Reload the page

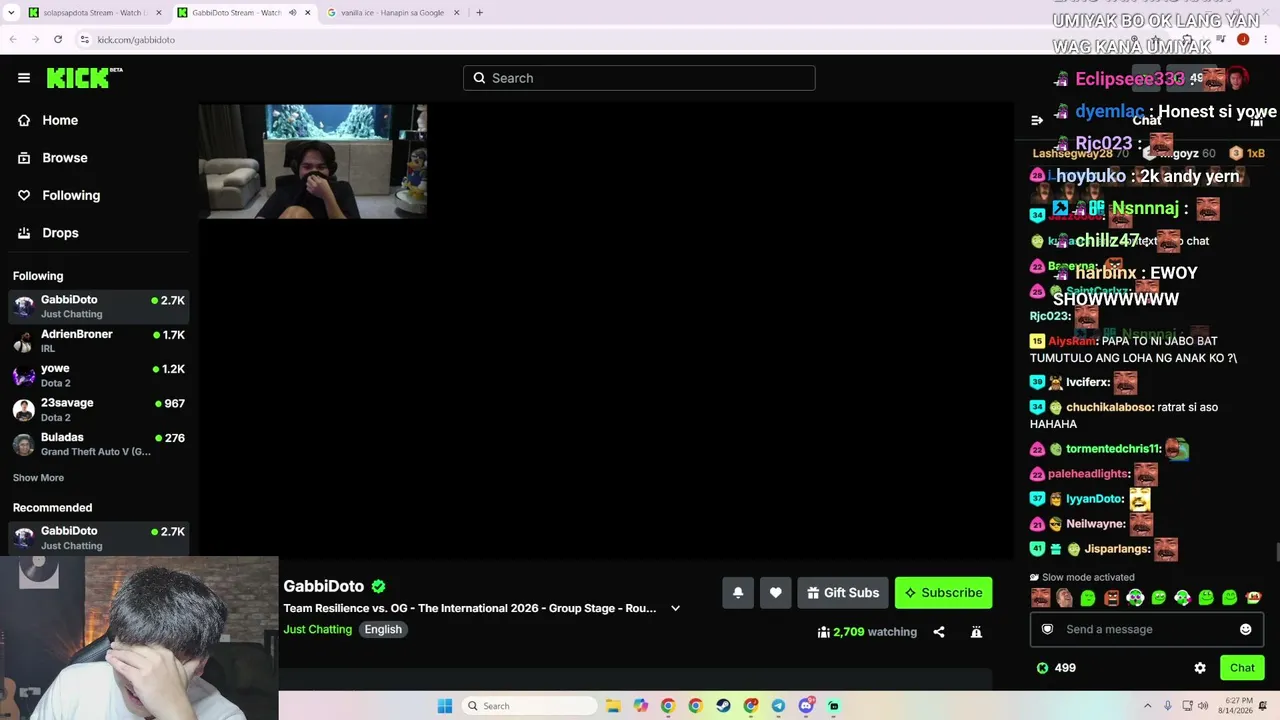coord(58,39)
